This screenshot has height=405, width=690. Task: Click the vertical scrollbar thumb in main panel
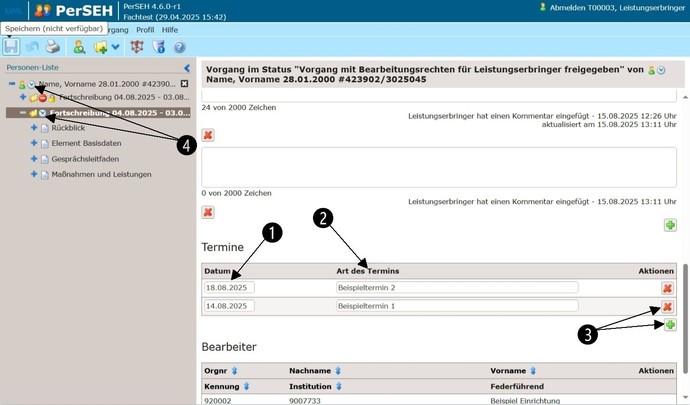(685, 319)
